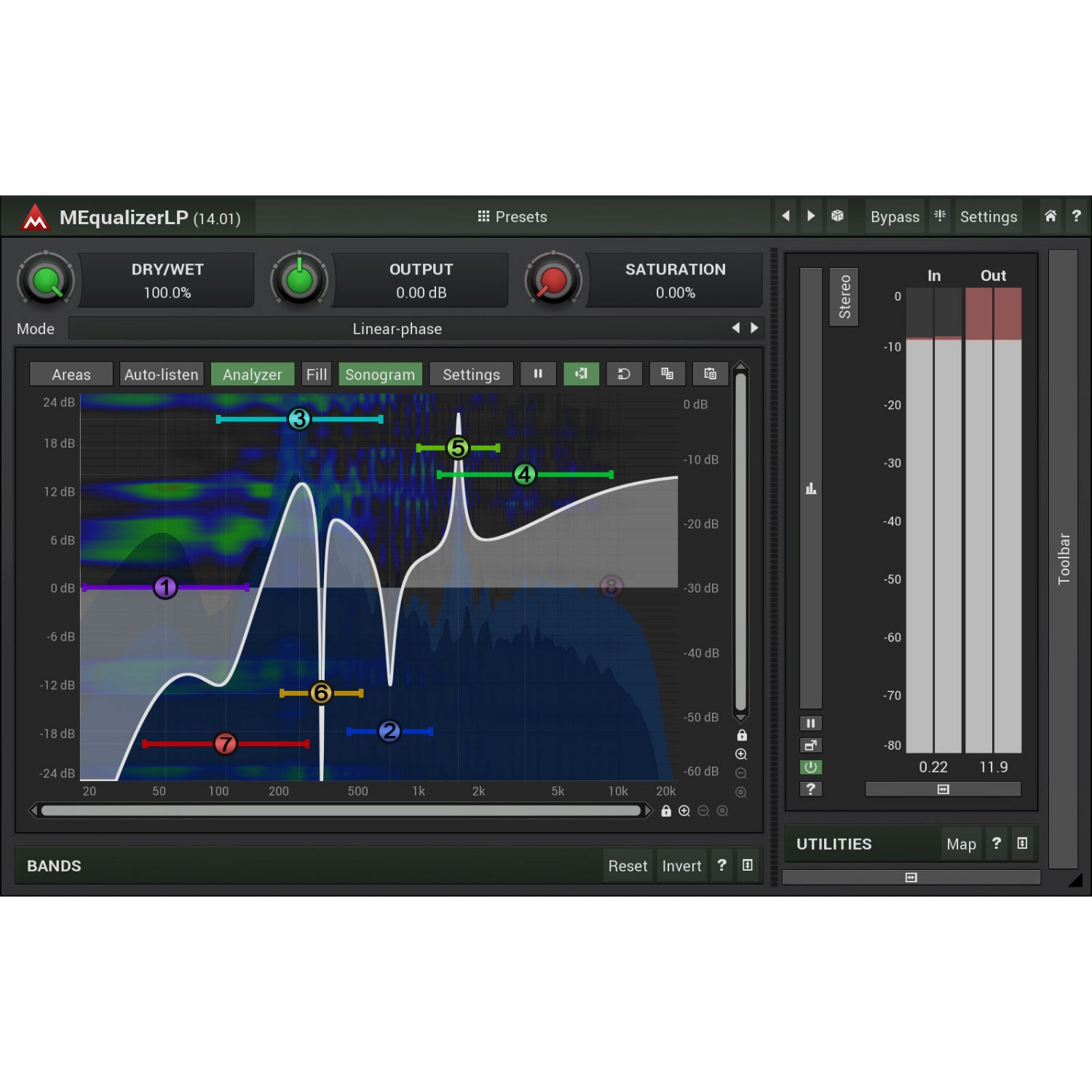The width and height of the screenshot is (1092, 1092).
Task: Open the global Settings in the title bar
Action: pyautogui.click(x=988, y=216)
